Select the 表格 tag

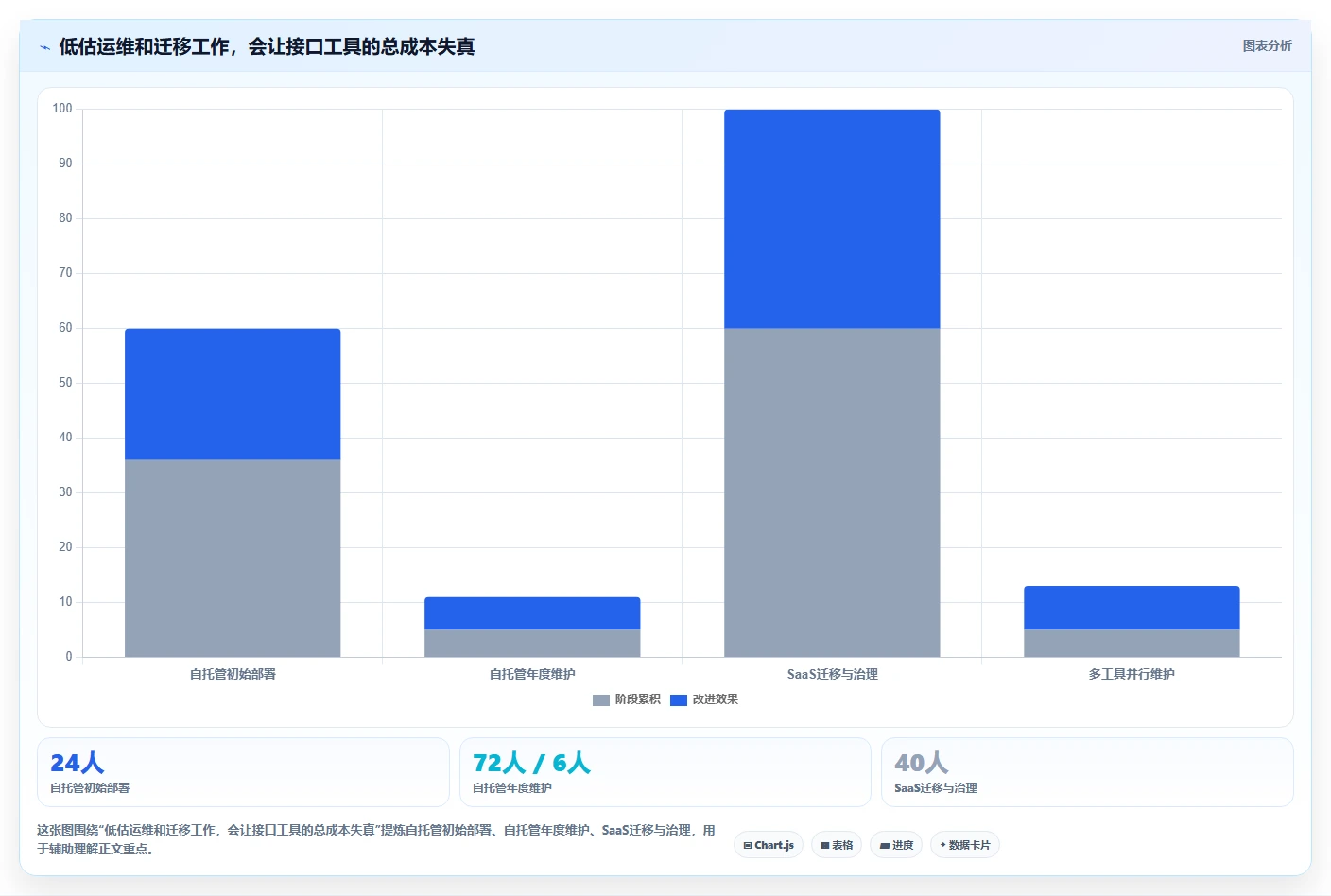tap(837, 845)
